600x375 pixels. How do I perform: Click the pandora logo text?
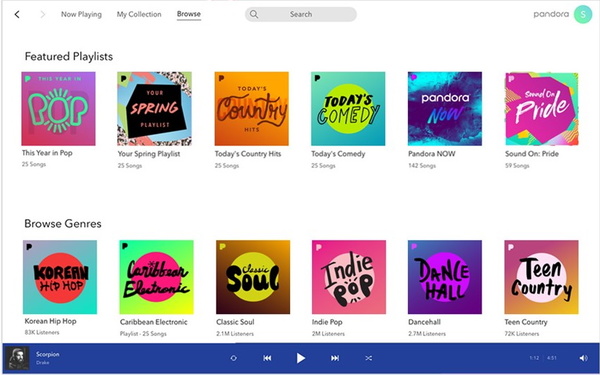(551, 14)
